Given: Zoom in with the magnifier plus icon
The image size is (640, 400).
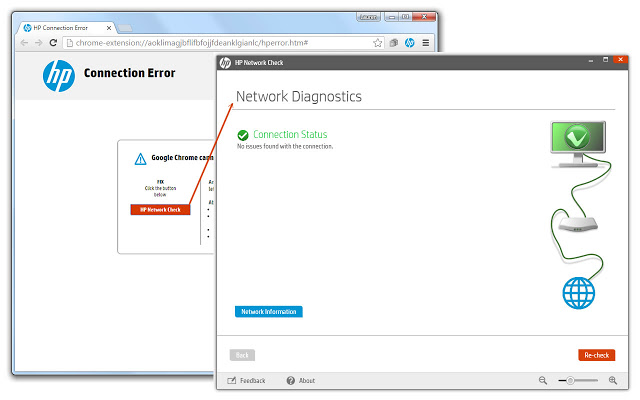Looking at the screenshot, I should [613, 380].
